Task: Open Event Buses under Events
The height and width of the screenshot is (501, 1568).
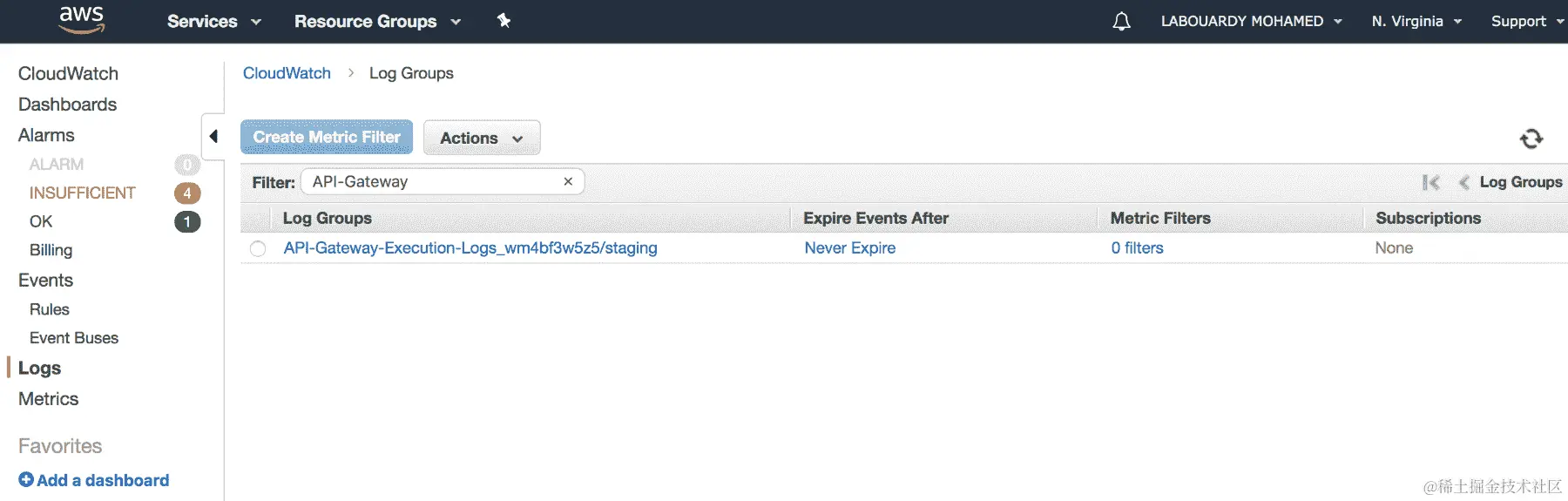Action: 74,338
